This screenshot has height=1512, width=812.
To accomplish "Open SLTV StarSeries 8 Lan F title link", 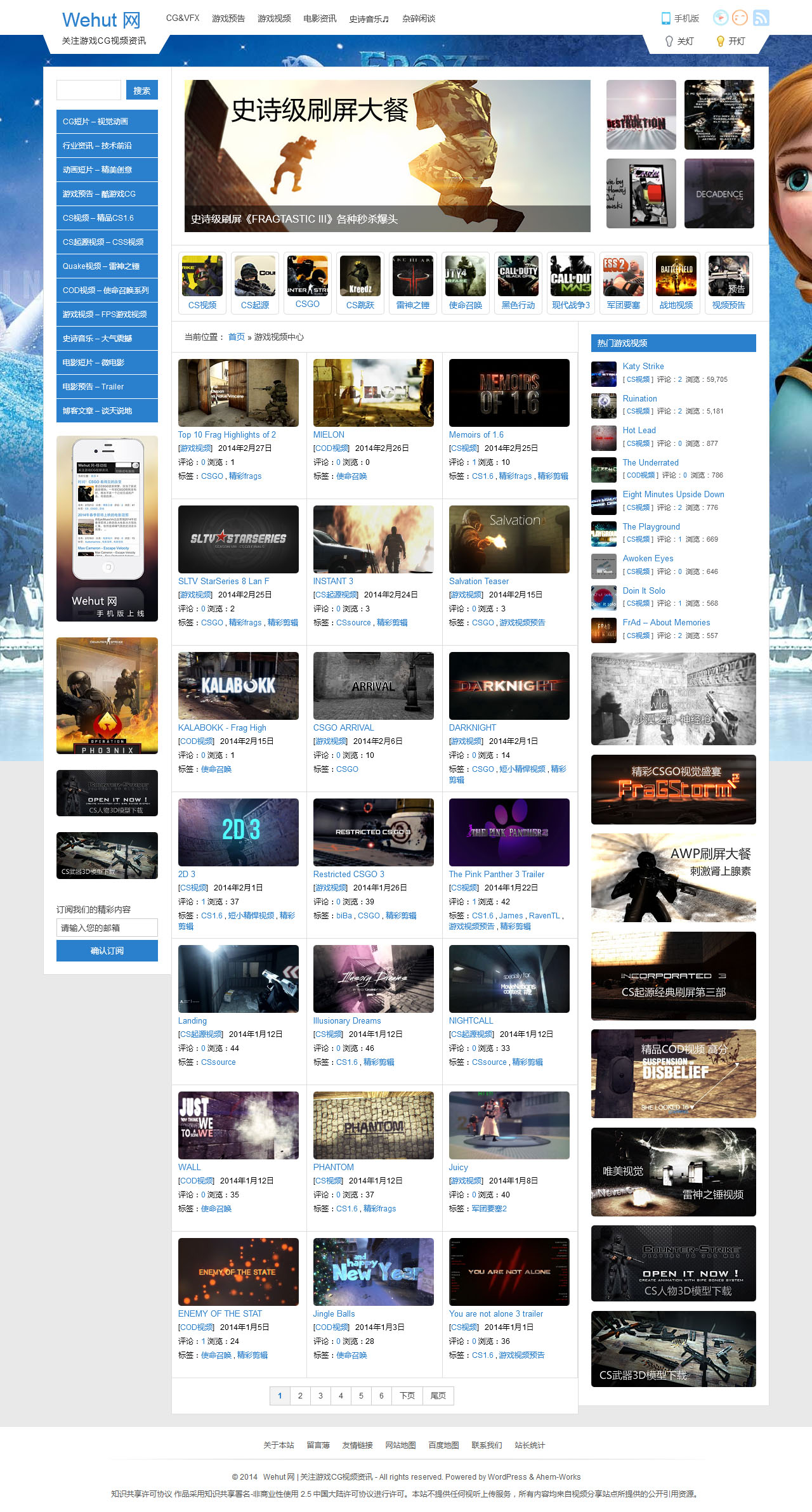I will pyautogui.click(x=224, y=581).
